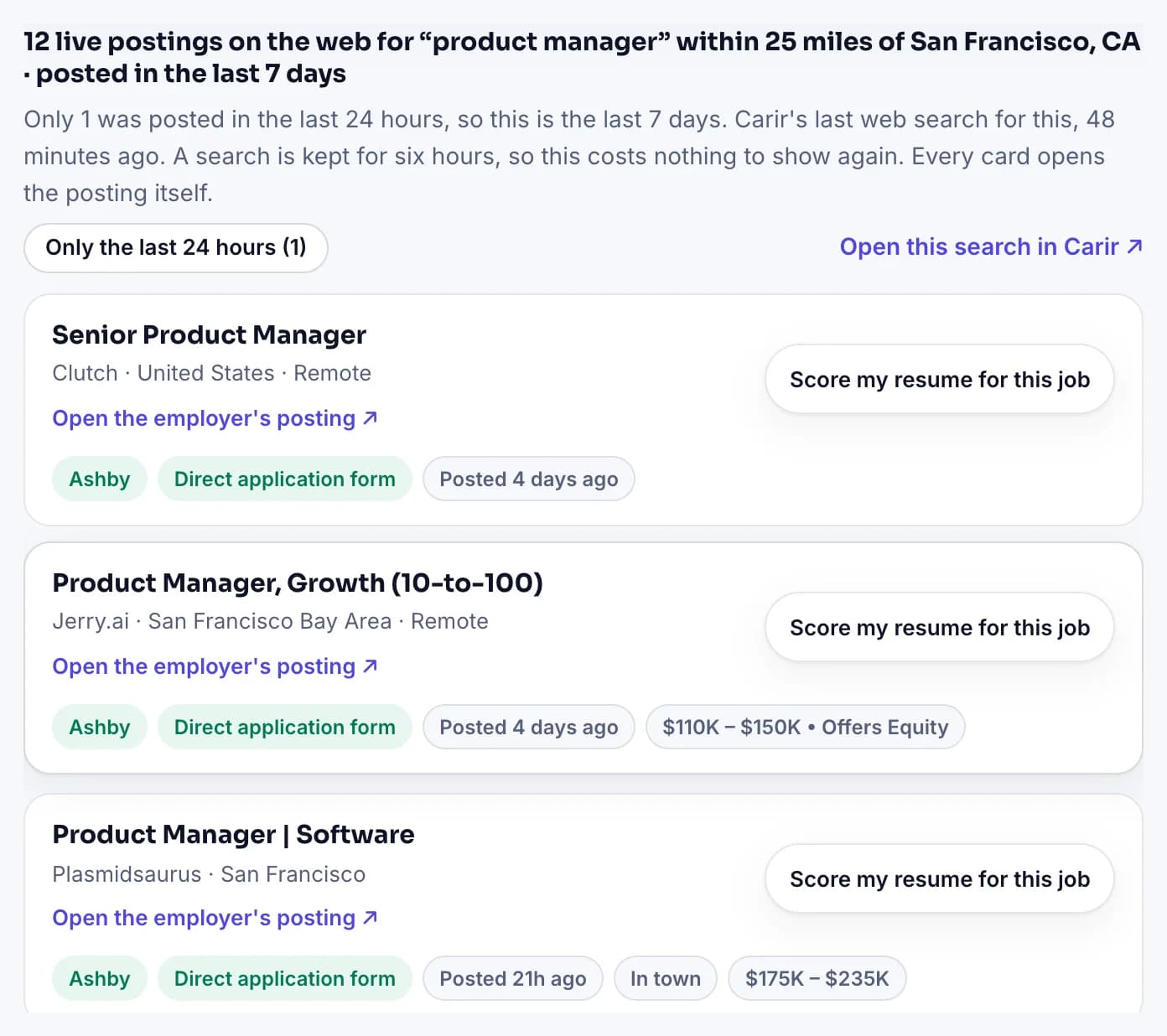Open this search in Carir link

point(991,246)
